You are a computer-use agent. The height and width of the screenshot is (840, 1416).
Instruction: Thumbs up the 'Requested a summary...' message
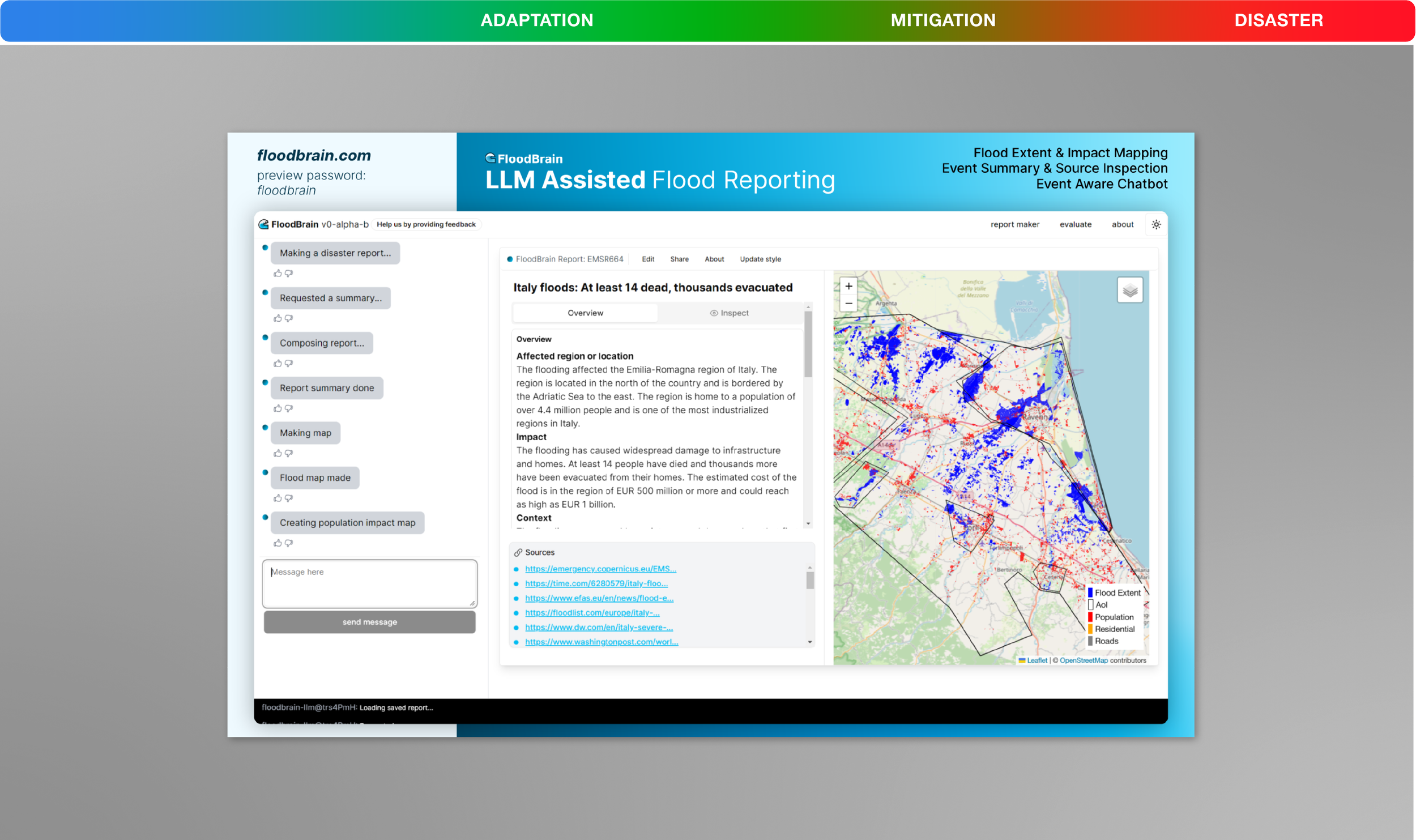click(x=278, y=318)
